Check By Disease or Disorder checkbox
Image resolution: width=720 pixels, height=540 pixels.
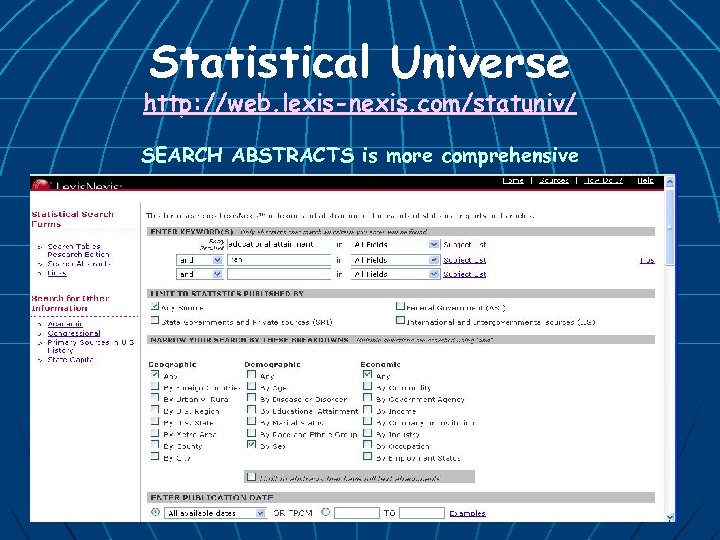coord(251,398)
